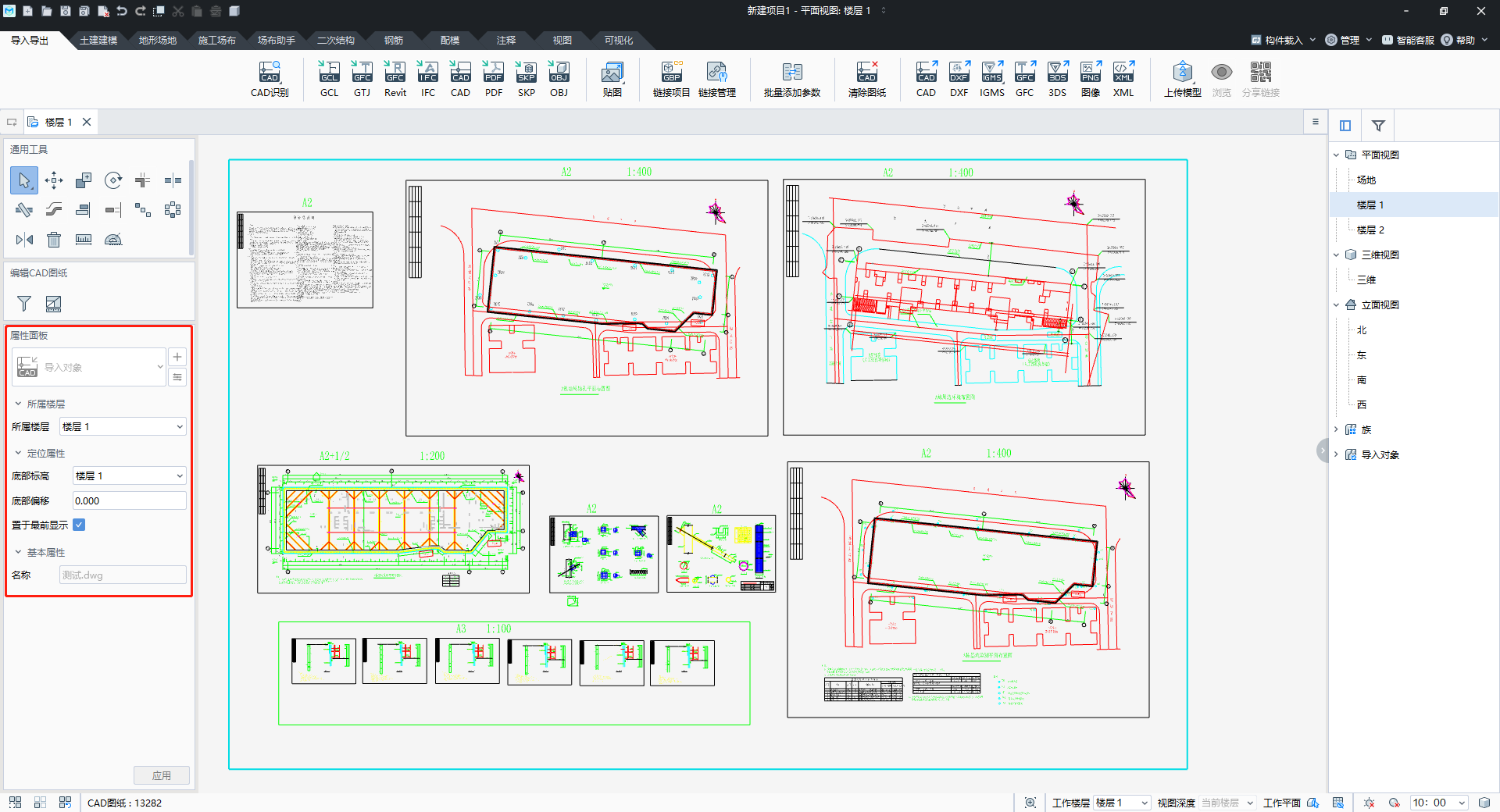Viewport: 1500px width, 812px height.
Task: Click the trash Delete tool
Action: (x=54, y=240)
